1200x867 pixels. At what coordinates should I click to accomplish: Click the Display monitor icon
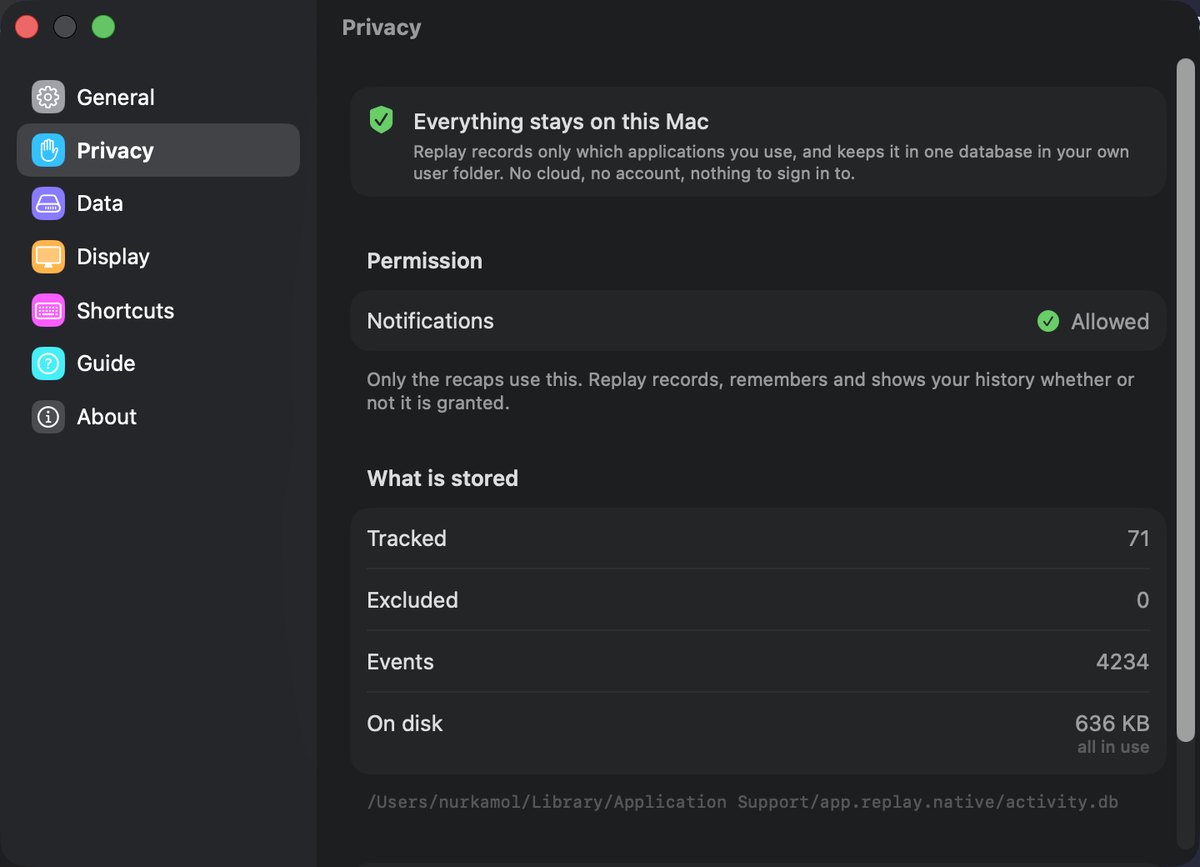pos(48,257)
